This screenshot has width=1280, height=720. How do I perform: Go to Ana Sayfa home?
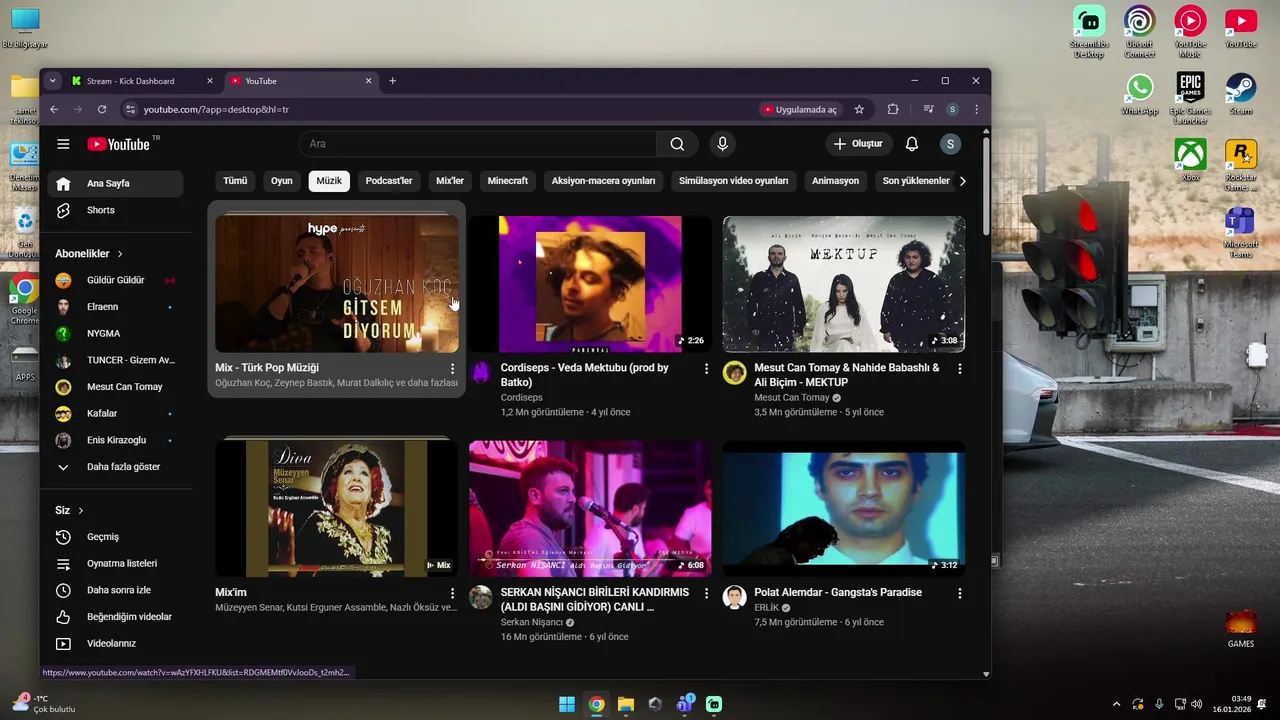point(114,184)
